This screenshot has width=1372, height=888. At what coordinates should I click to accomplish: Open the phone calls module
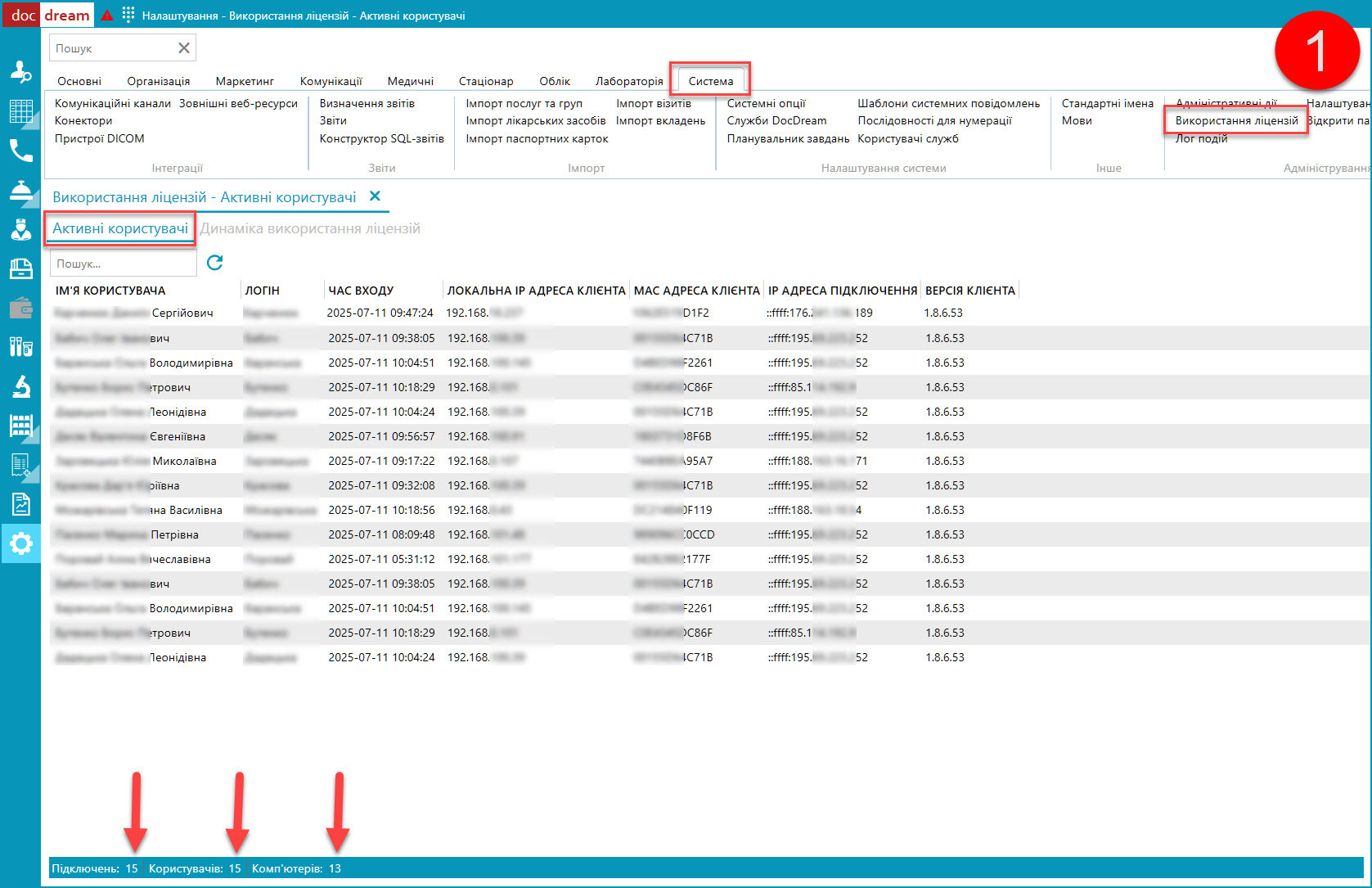(x=20, y=151)
